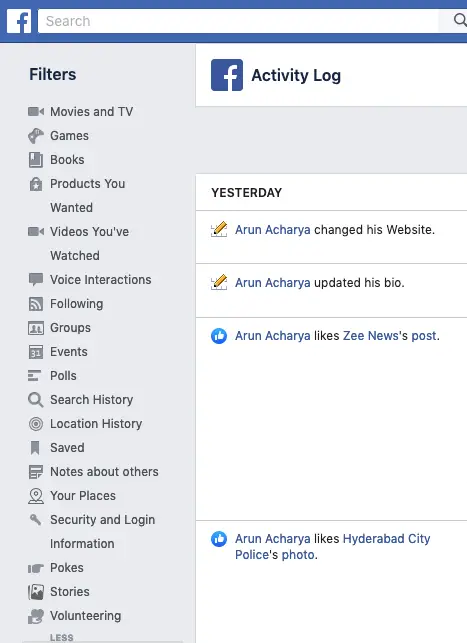Screen dimensions: 467x643
Task: Open the Saved filter
Action: pos(67,448)
